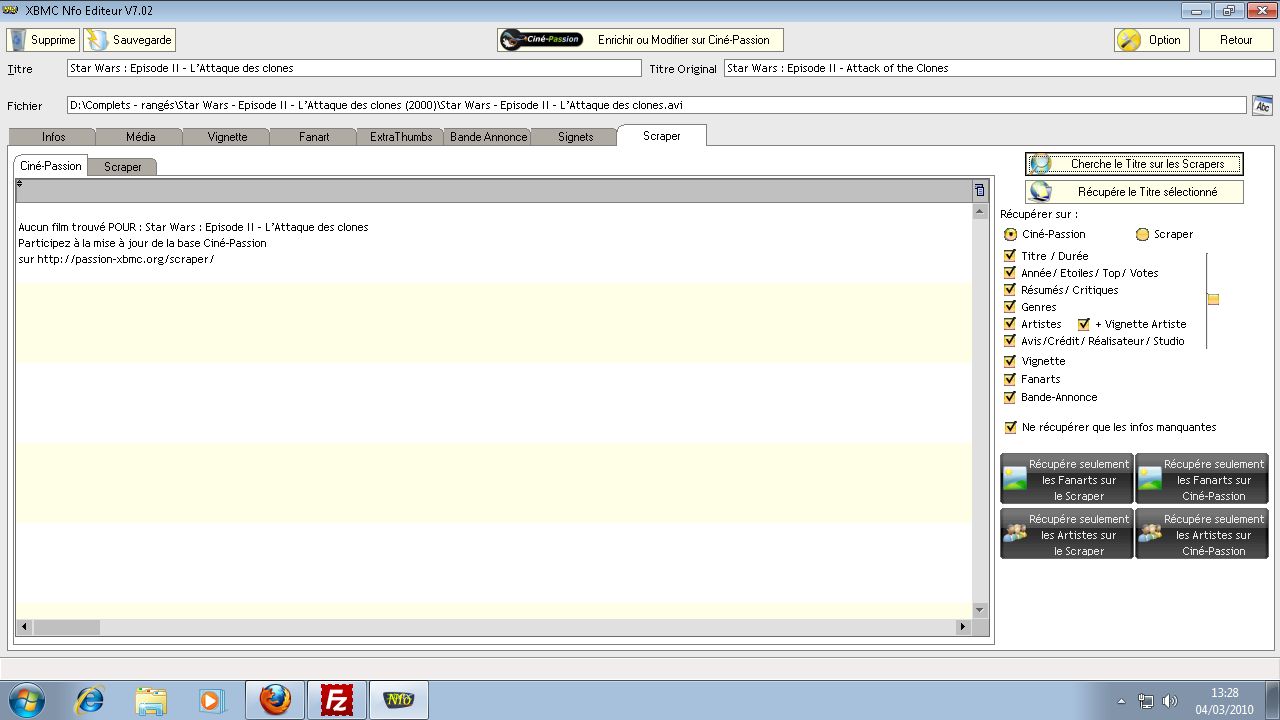This screenshot has height=720, width=1280.
Task: Open the Fanart tab
Action: 314,137
